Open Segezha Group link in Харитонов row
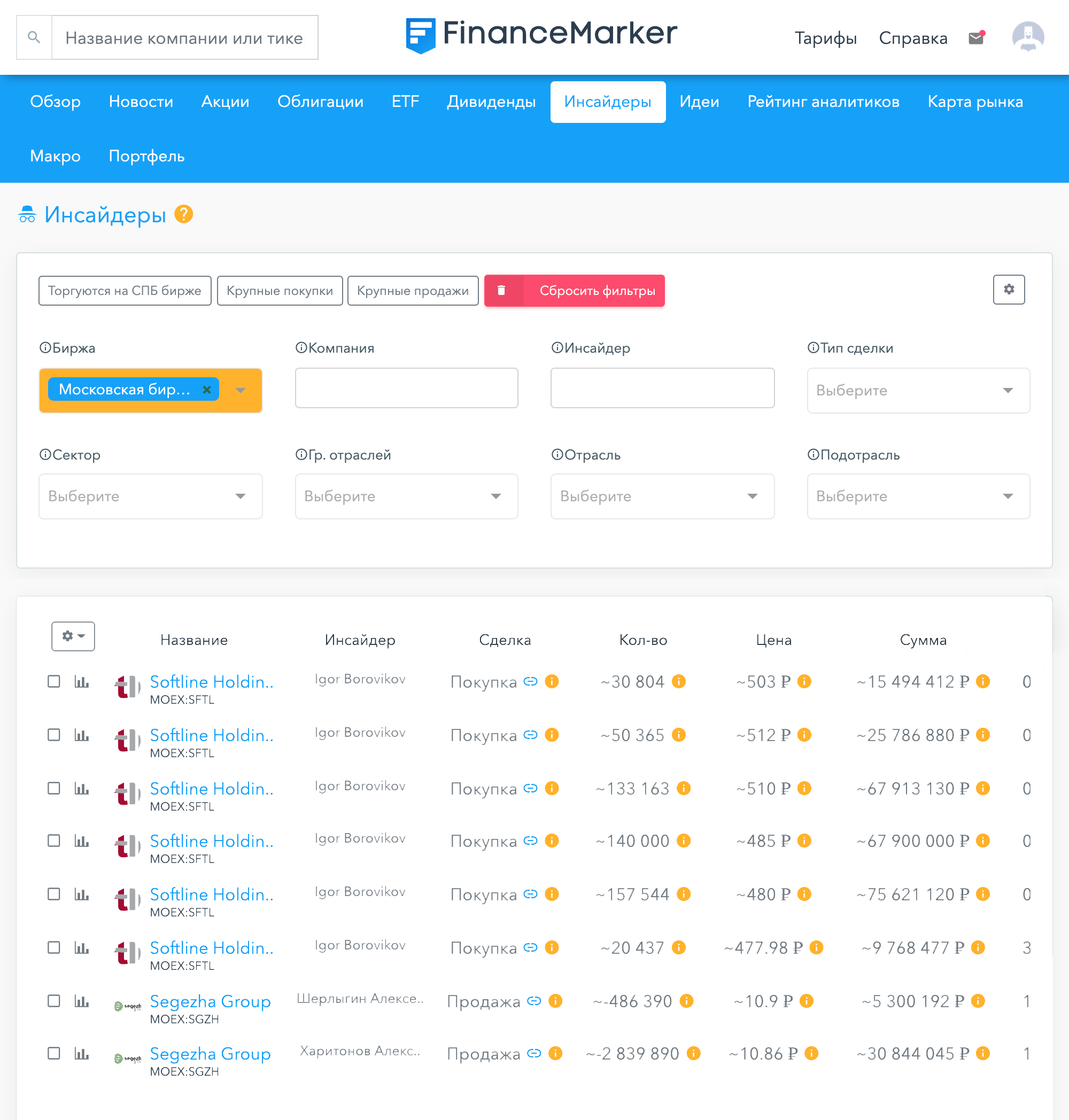The image size is (1069, 1120). pos(210,1053)
